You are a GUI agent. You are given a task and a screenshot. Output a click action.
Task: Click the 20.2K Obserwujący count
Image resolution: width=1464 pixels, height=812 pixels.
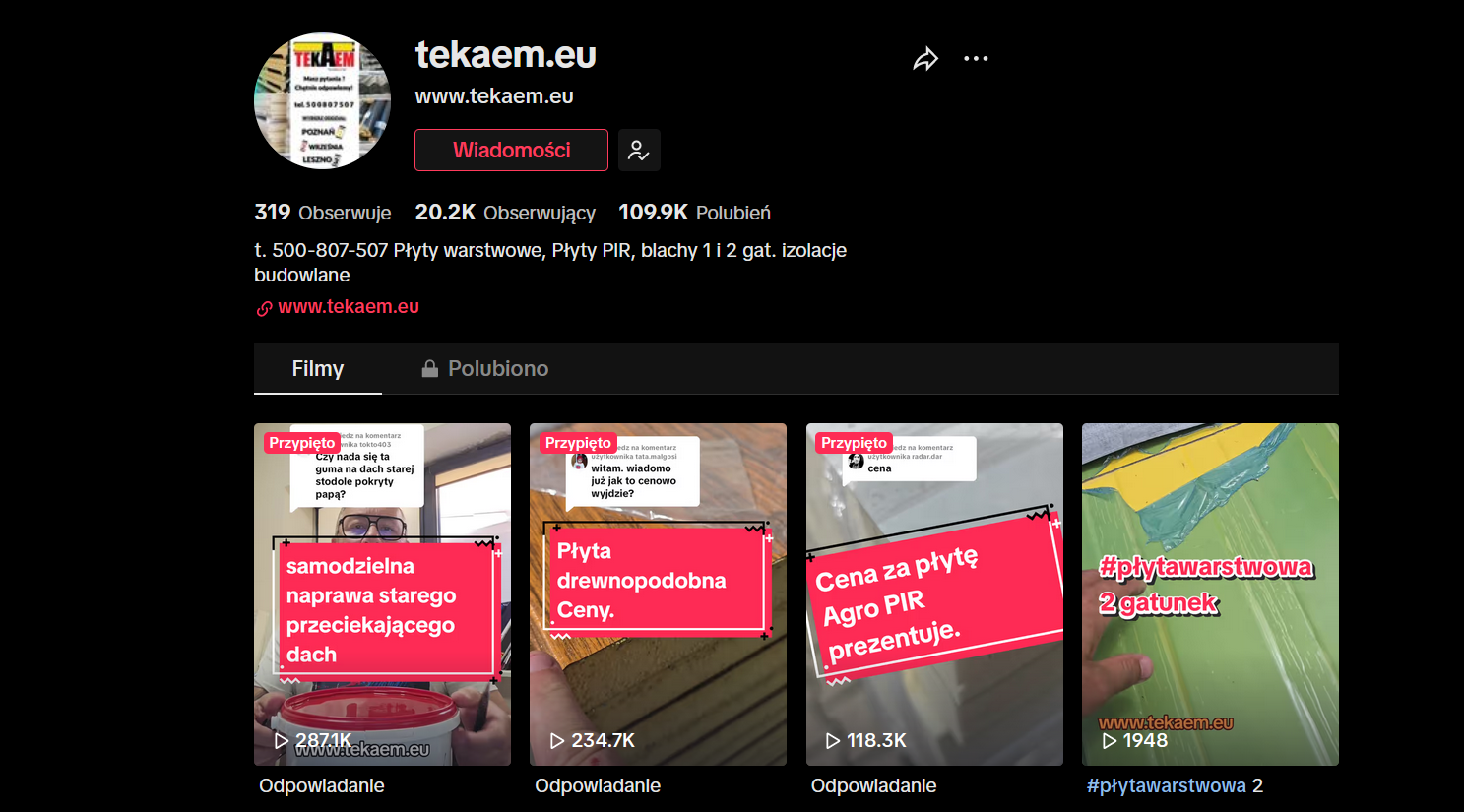point(505,213)
